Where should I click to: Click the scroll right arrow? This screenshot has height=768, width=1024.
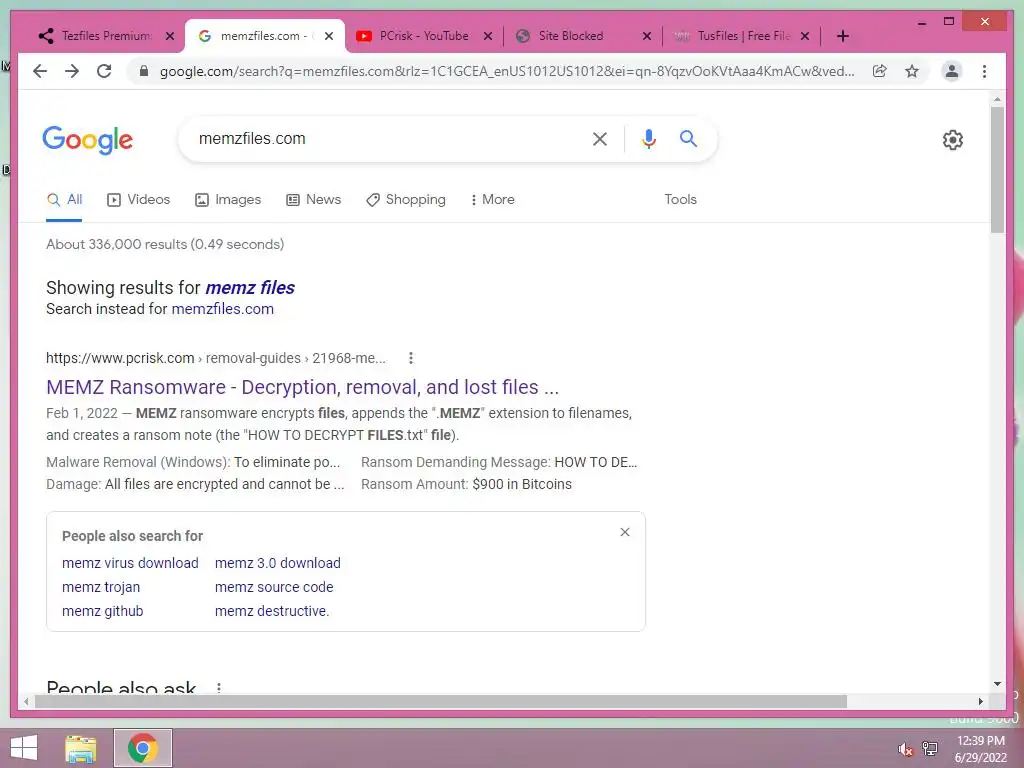tap(980, 701)
